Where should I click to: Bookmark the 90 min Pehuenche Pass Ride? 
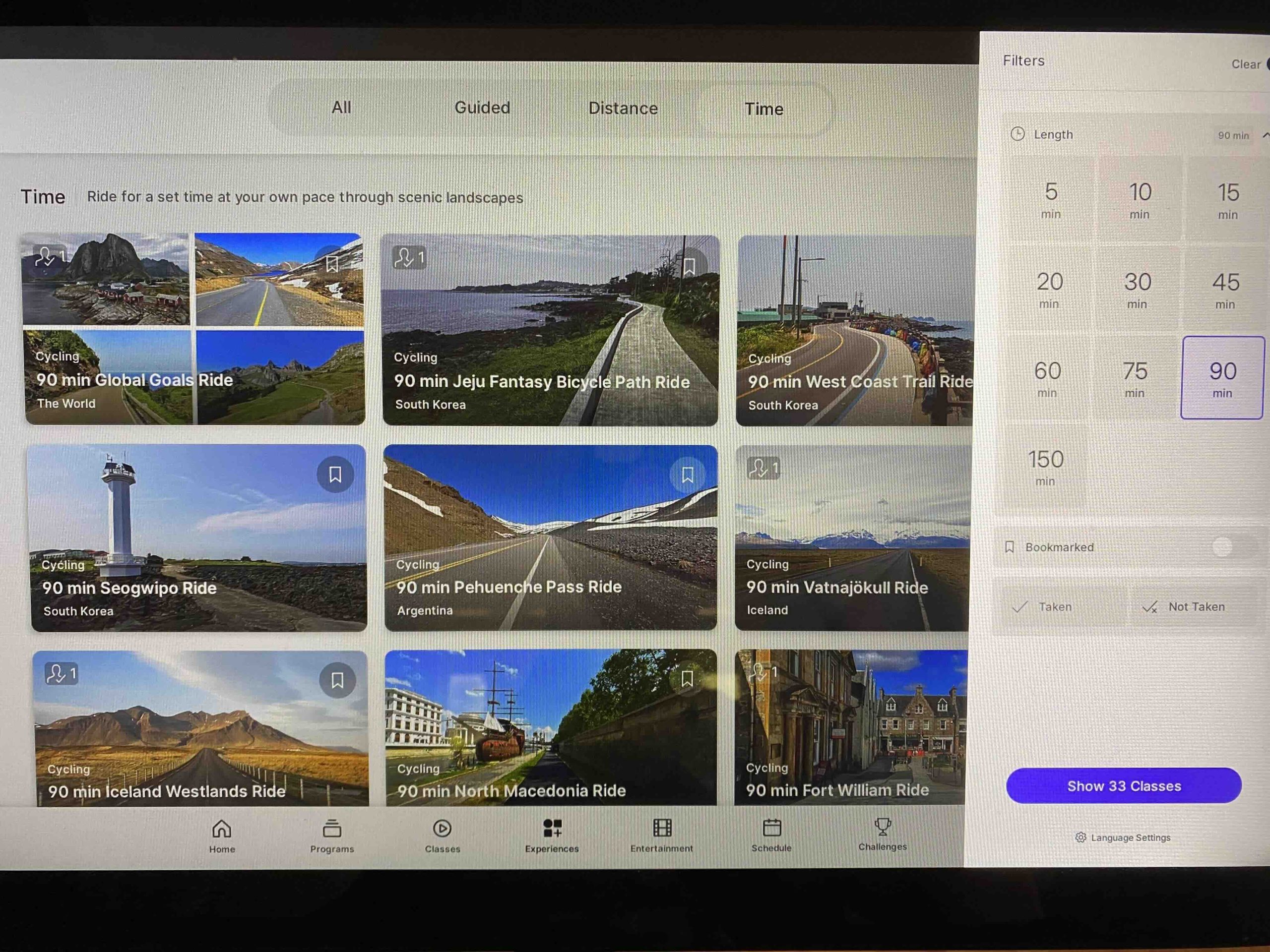[687, 475]
